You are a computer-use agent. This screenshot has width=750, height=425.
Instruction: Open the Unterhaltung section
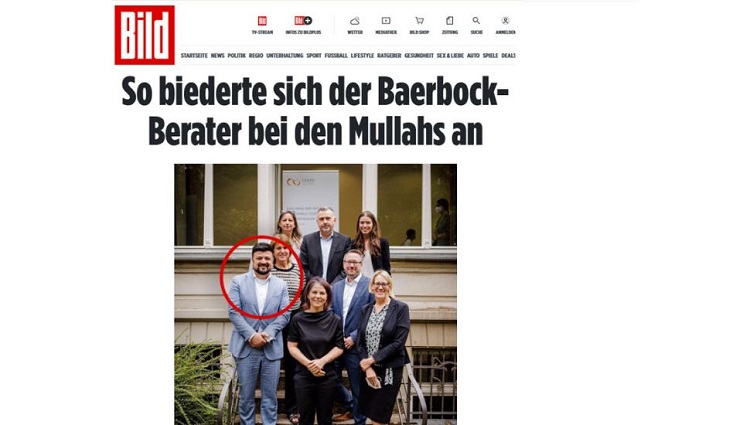coord(285,55)
